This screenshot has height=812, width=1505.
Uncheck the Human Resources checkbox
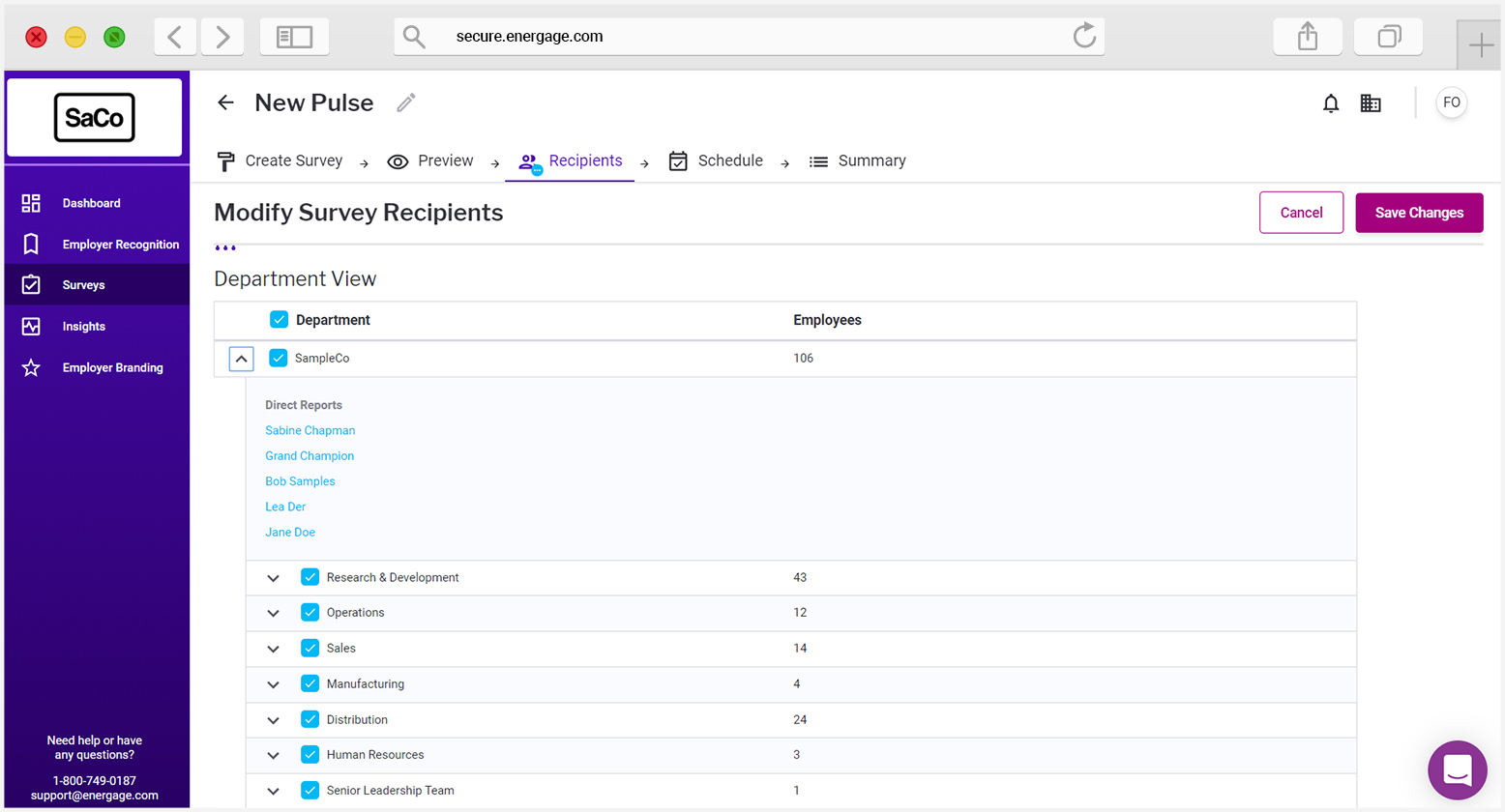(310, 754)
